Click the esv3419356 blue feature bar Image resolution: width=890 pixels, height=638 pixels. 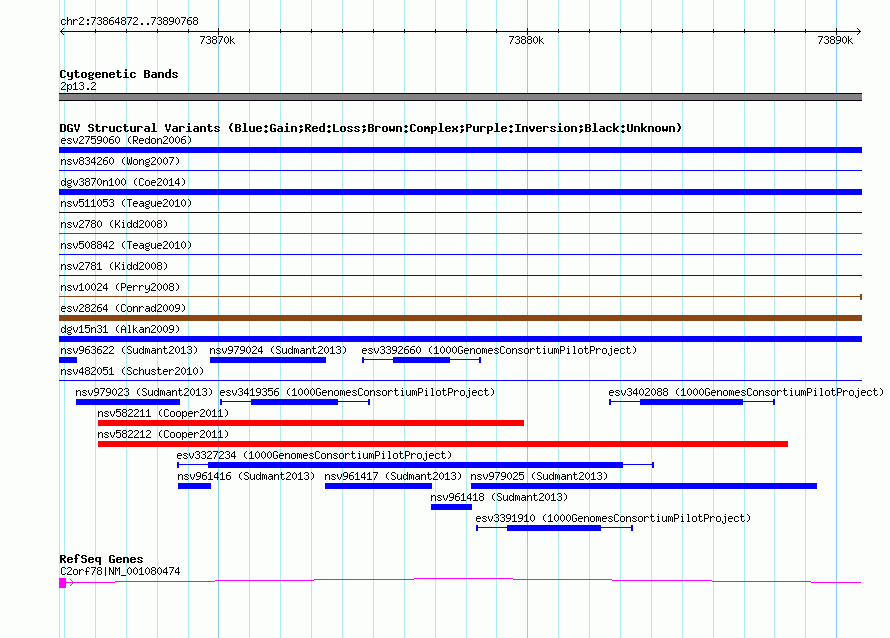pyautogui.click(x=295, y=402)
